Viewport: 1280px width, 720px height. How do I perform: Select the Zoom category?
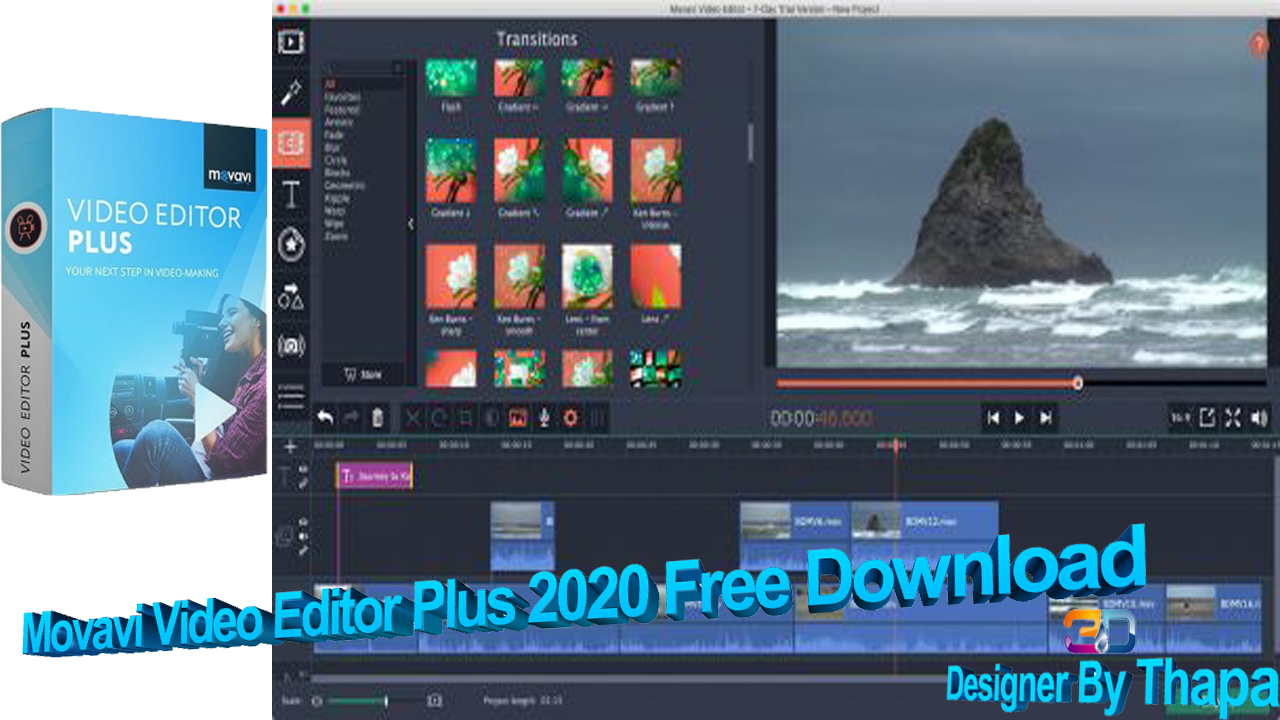(335, 237)
